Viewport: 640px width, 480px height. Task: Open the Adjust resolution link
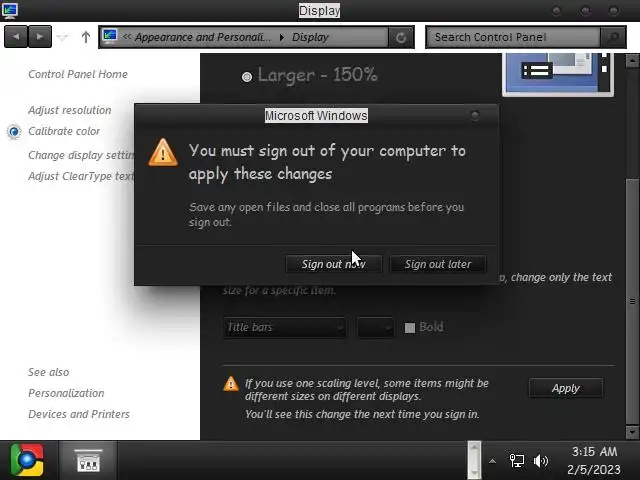tap(70, 110)
